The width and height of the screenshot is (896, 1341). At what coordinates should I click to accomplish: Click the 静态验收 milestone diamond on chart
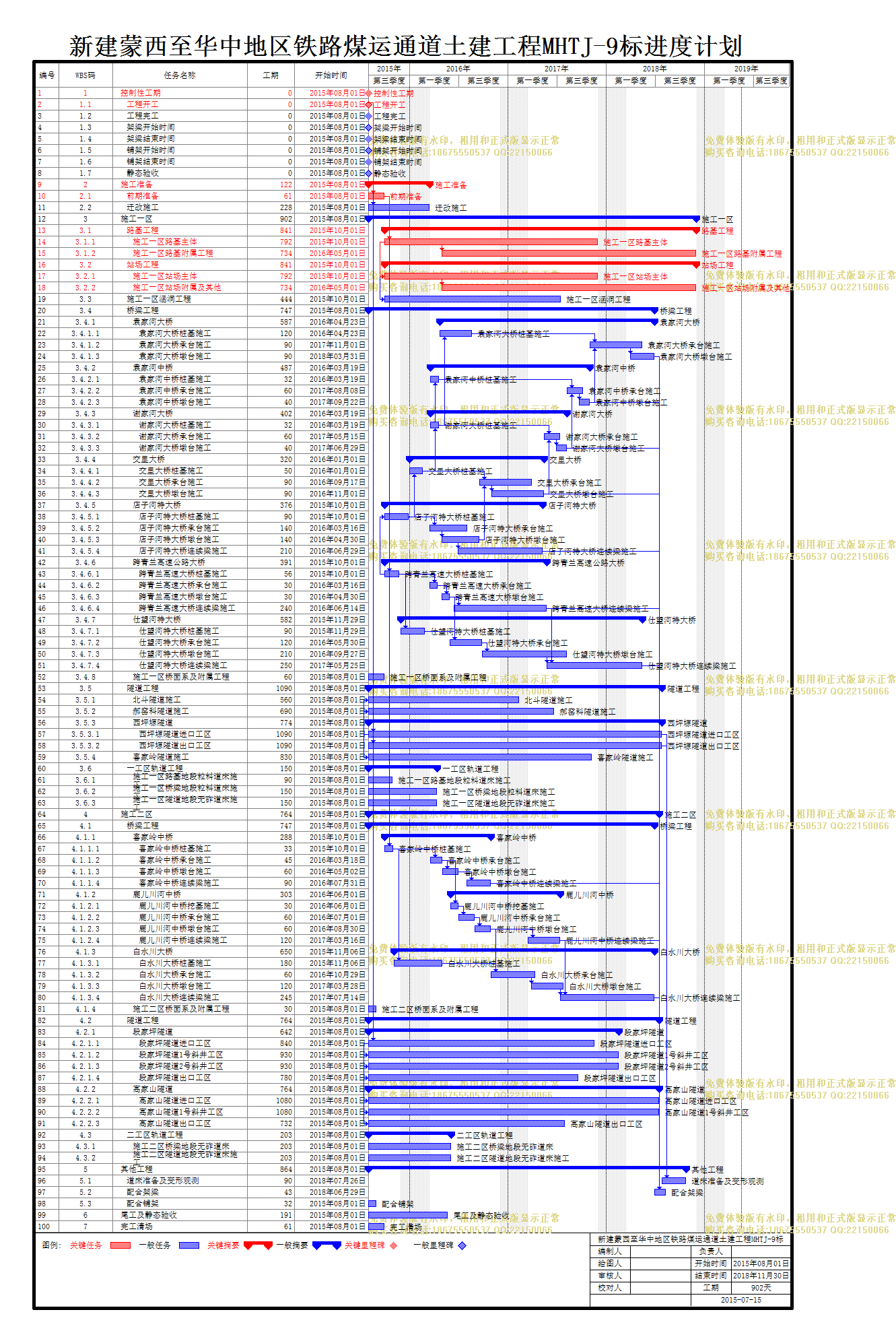(369, 173)
